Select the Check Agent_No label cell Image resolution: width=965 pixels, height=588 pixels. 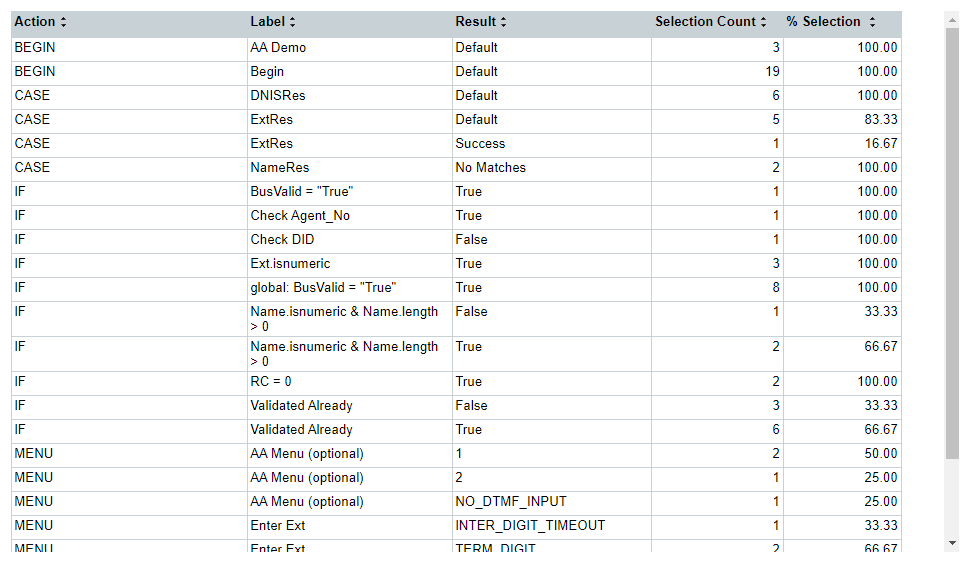(350, 216)
